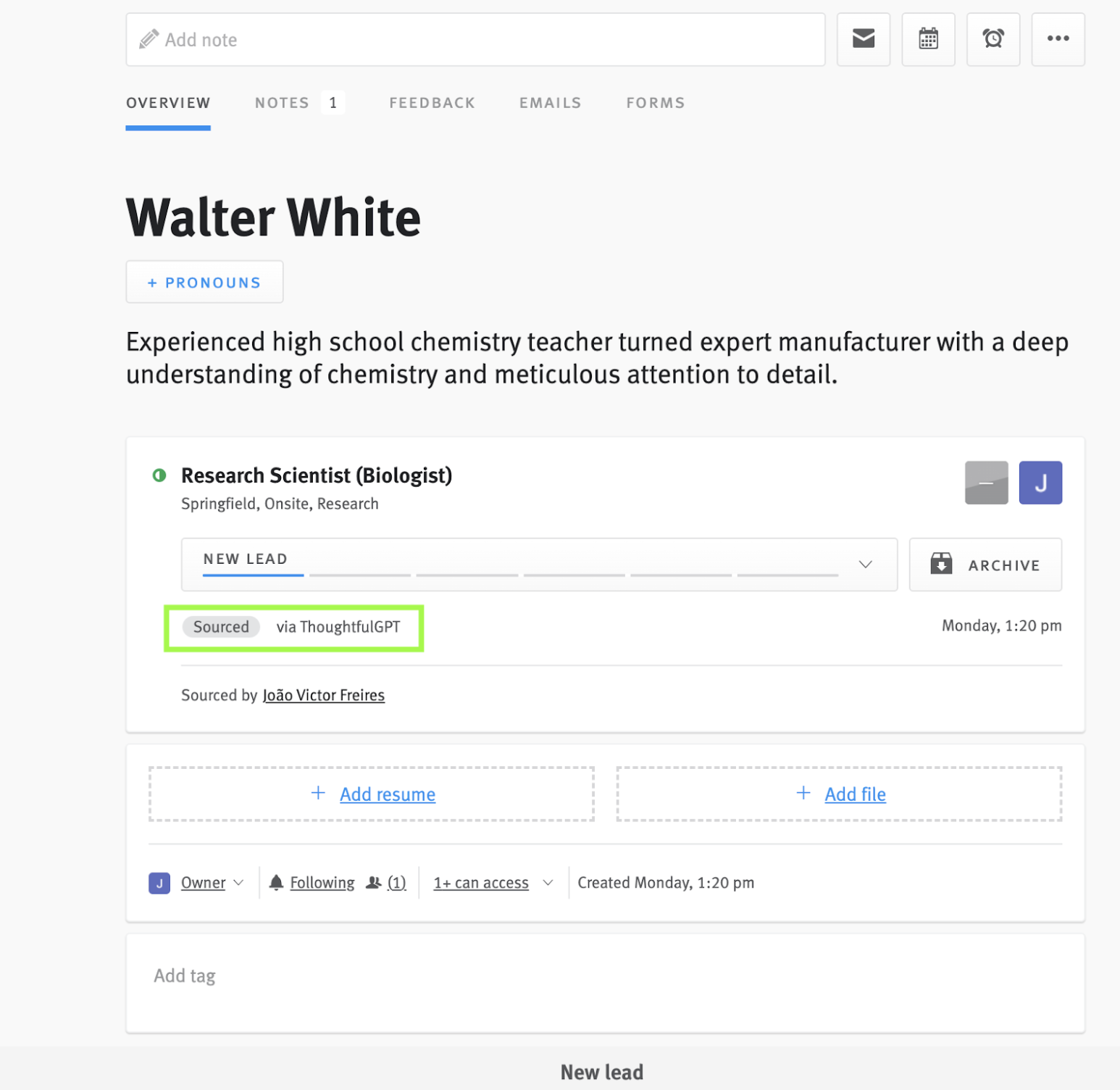Click the Sourced badge
1120x1090 pixels.
click(x=221, y=627)
